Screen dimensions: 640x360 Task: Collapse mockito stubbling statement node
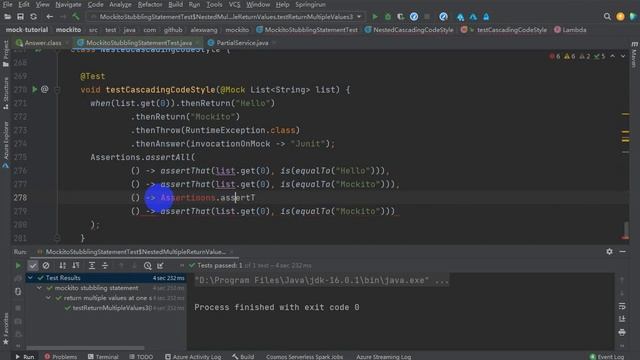[x=39, y=288]
